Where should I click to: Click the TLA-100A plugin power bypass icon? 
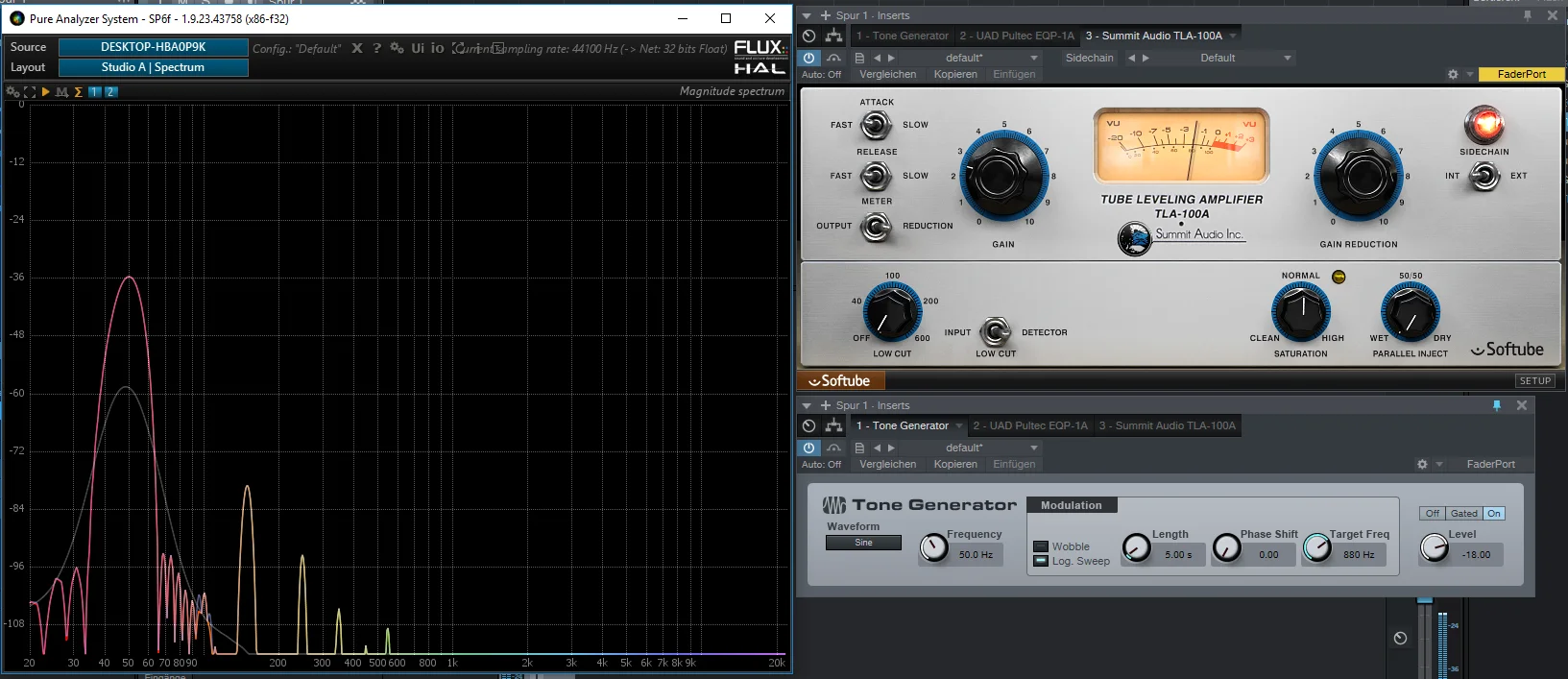click(808, 58)
